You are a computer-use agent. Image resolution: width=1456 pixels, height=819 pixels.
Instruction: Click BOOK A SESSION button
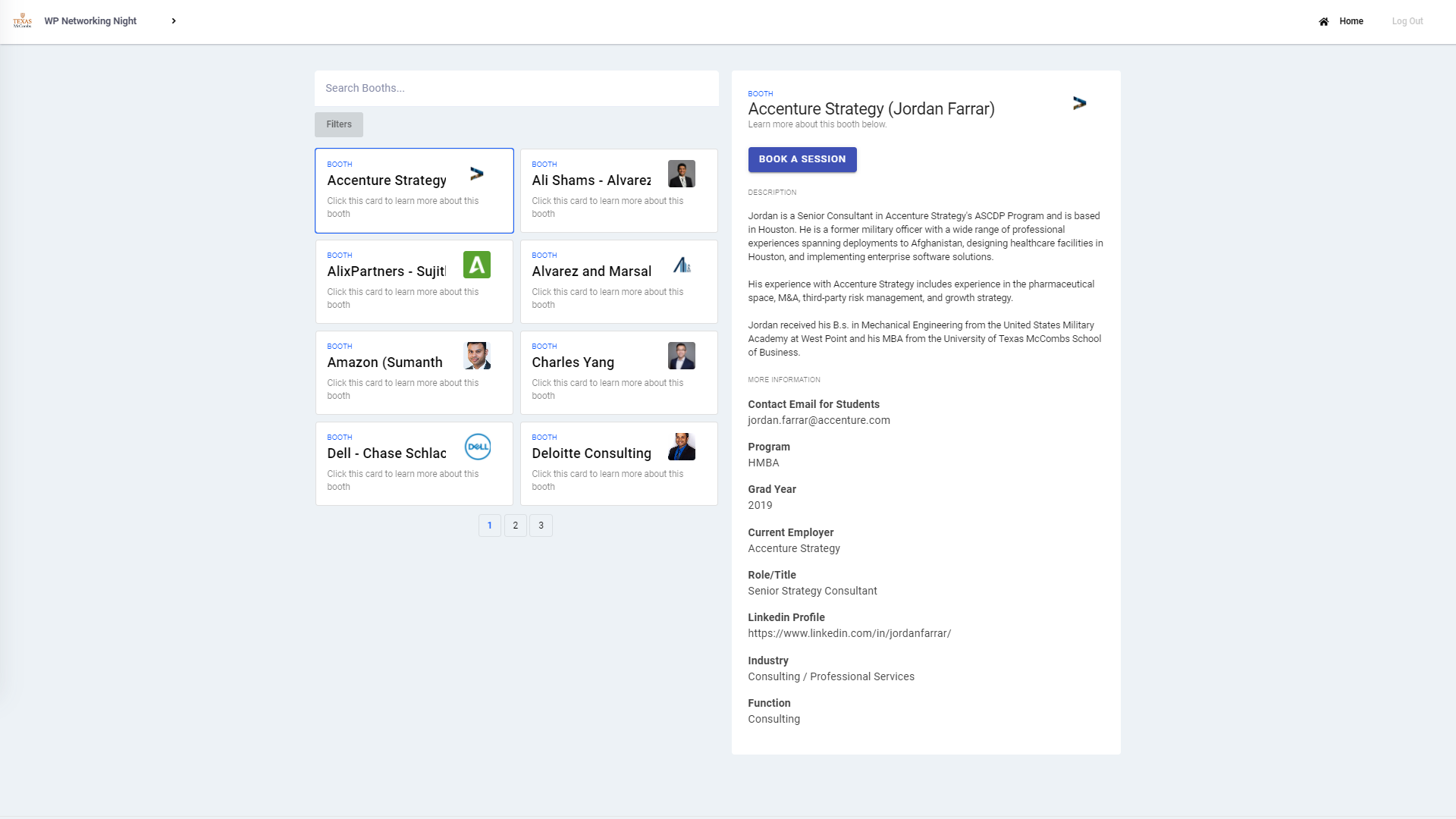(x=802, y=159)
